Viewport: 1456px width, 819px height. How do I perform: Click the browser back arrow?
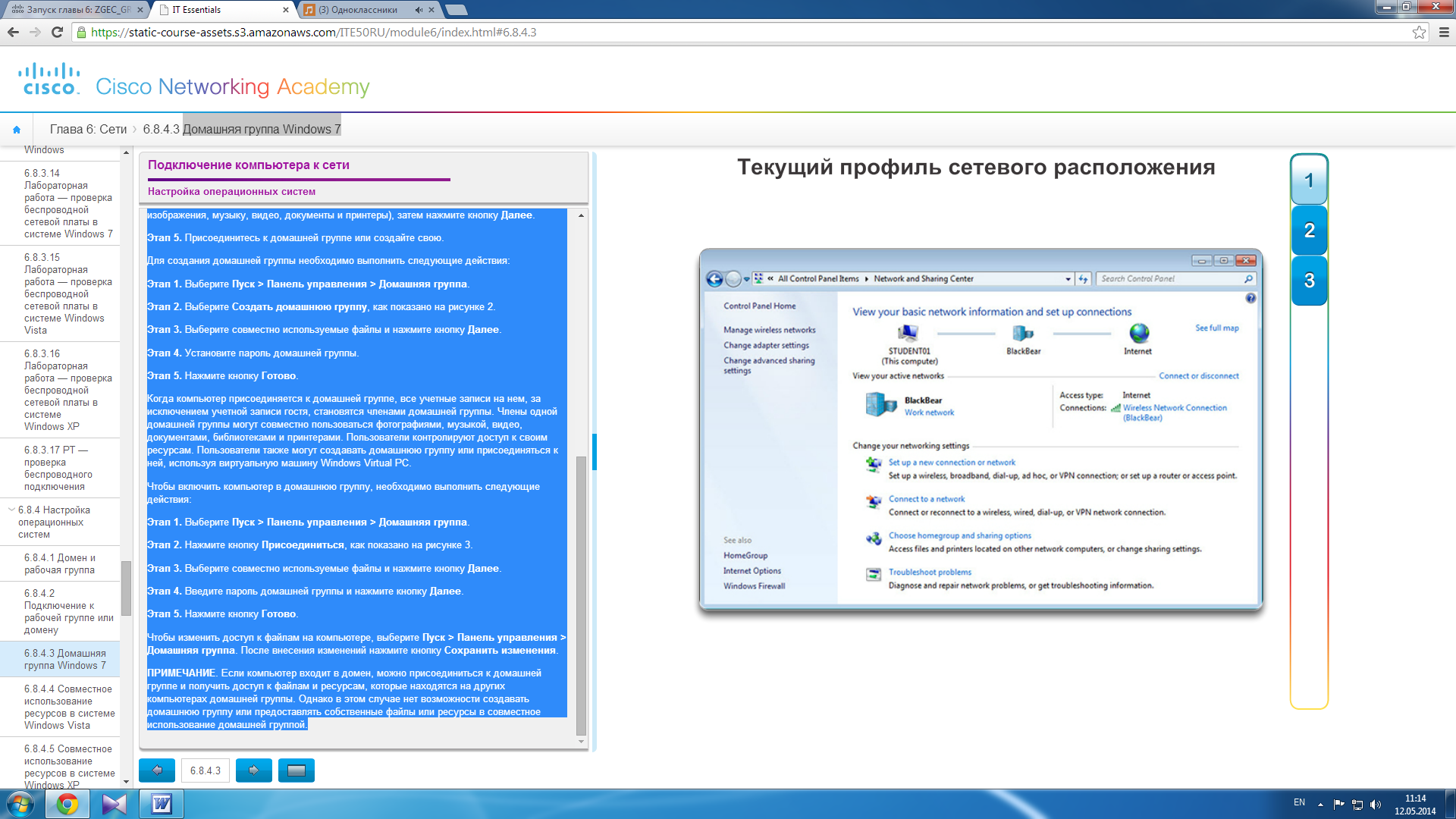13,32
